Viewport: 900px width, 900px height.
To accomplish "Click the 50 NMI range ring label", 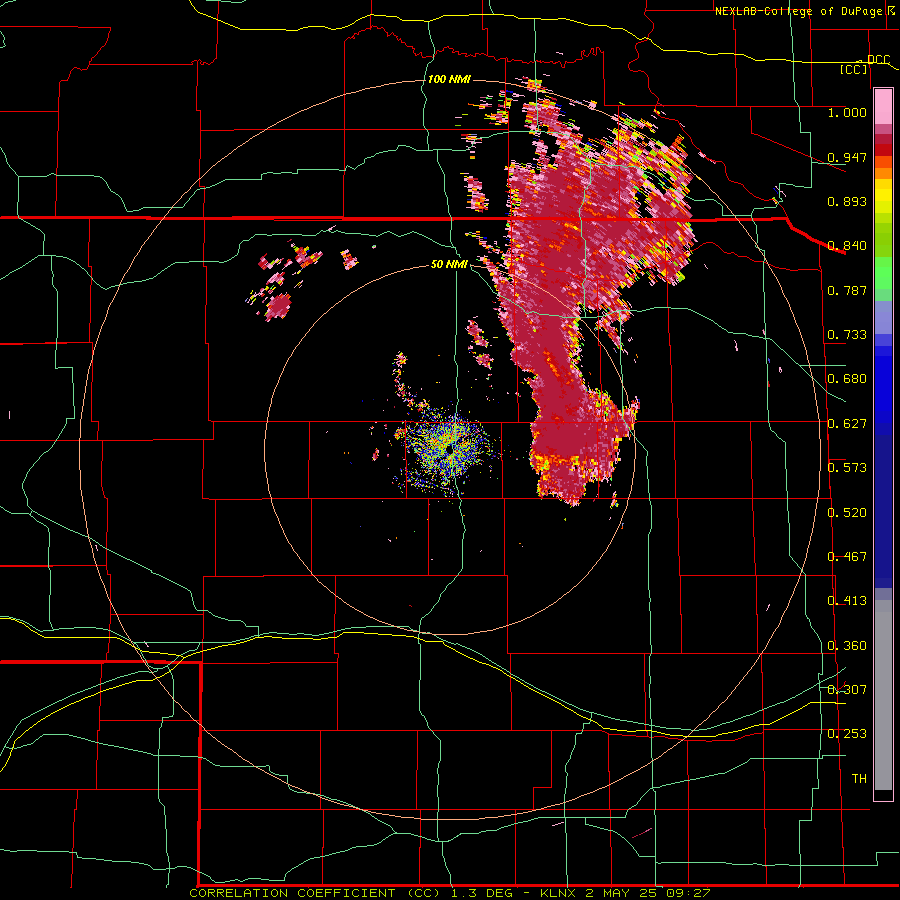I will coord(449,264).
